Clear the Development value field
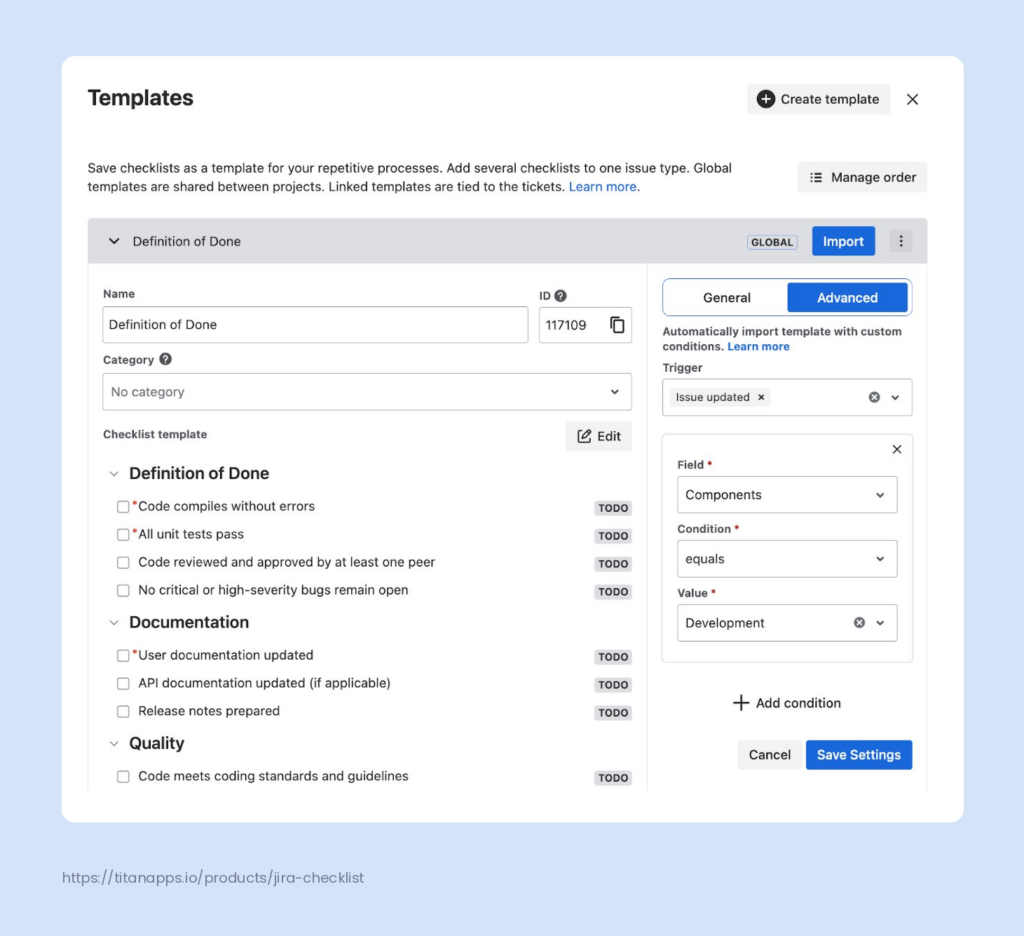Viewport: 1024px width, 936px height. (x=859, y=623)
